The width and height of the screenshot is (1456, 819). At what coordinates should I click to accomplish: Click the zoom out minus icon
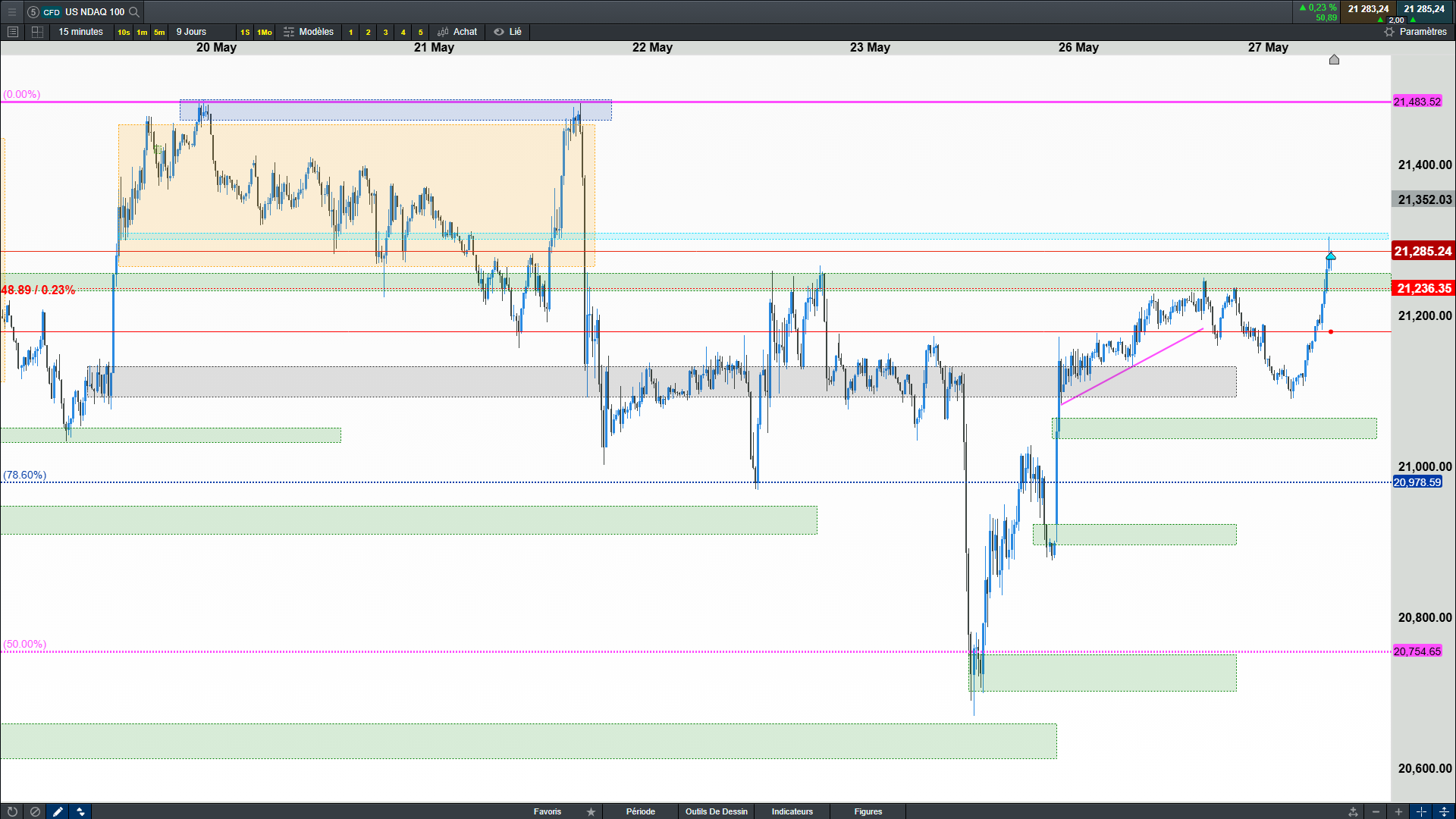[1376, 811]
